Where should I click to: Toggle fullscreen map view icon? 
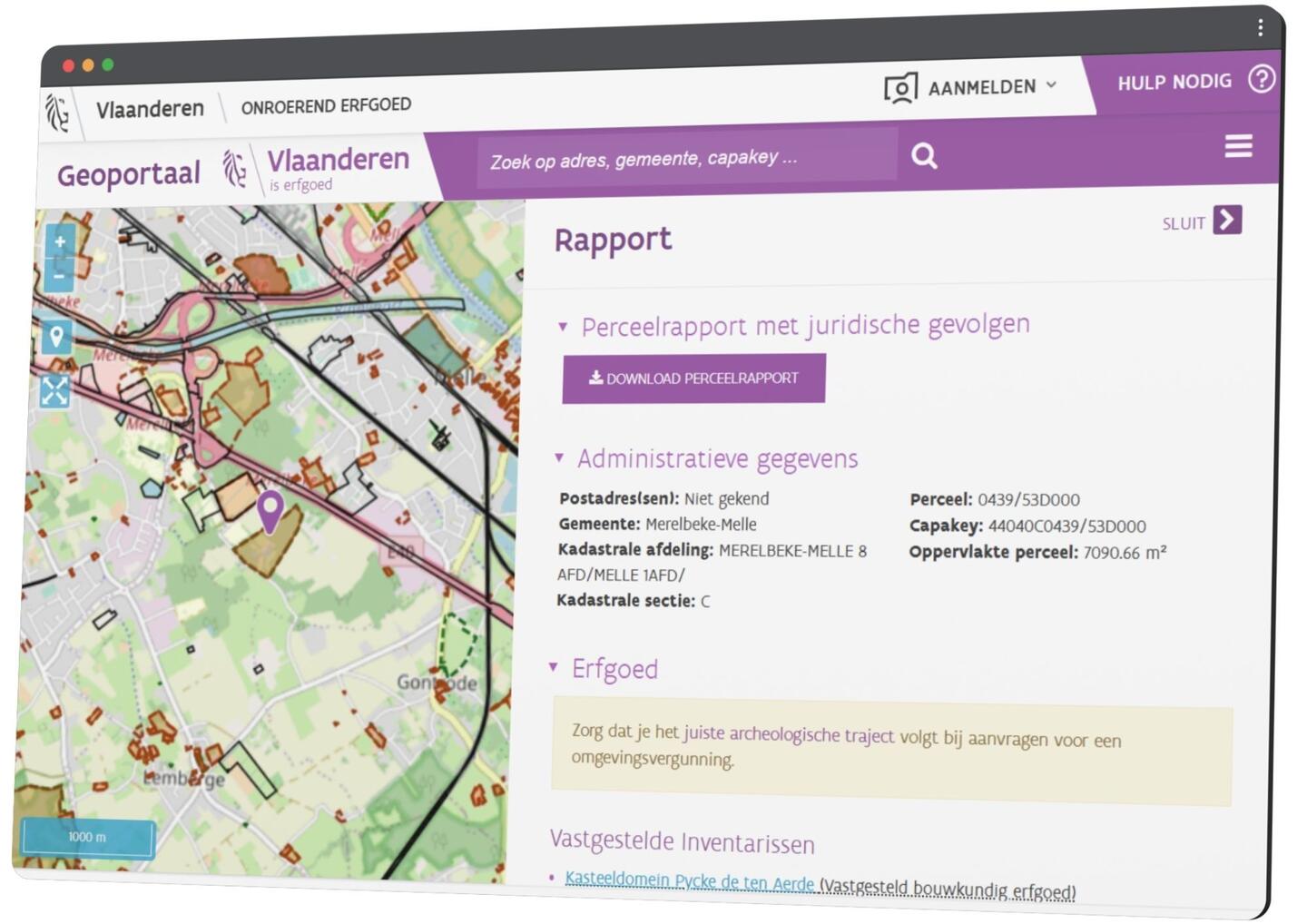click(x=54, y=391)
